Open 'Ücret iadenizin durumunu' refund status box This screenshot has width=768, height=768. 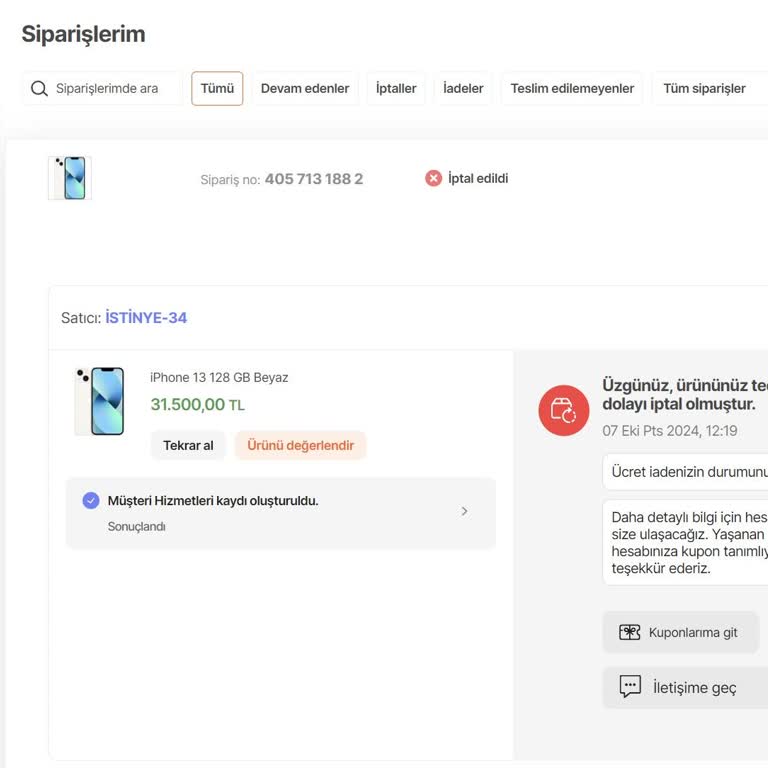pyautogui.click(x=685, y=472)
